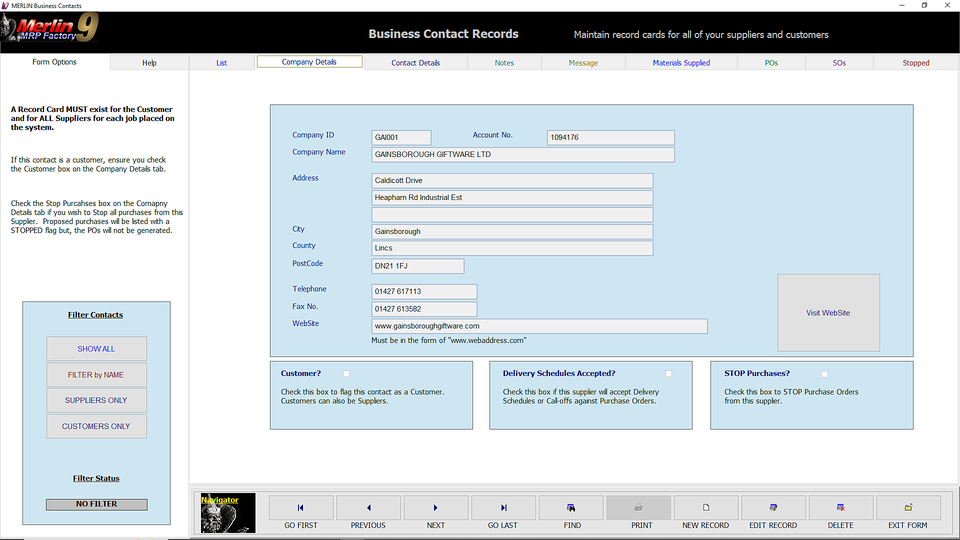Tick the Customer? checkbox
The image size is (960, 540).
346,374
